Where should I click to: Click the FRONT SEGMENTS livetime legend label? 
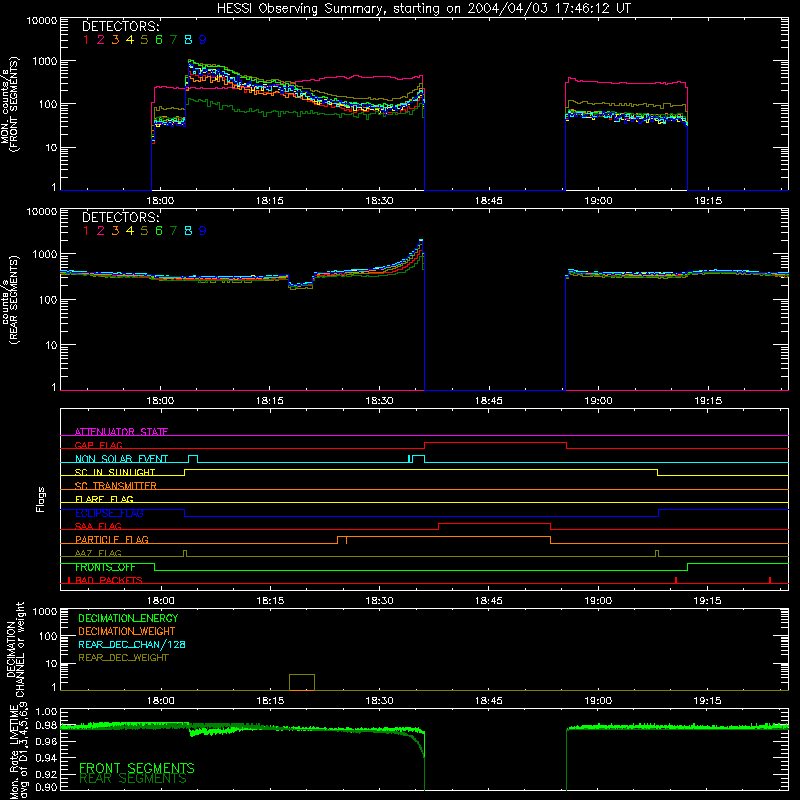tap(137, 768)
